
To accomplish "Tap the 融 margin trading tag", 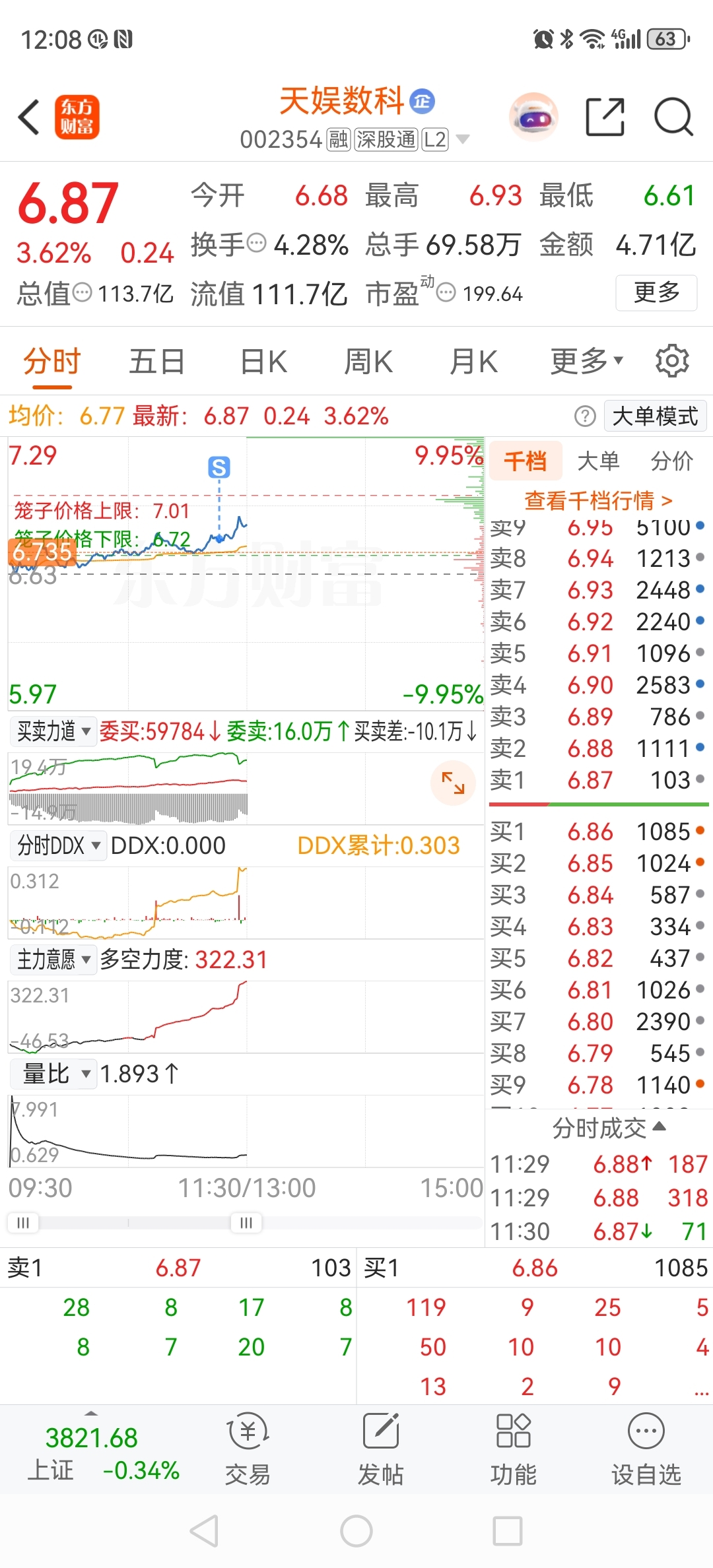I will pyautogui.click(x=339, y=139).
